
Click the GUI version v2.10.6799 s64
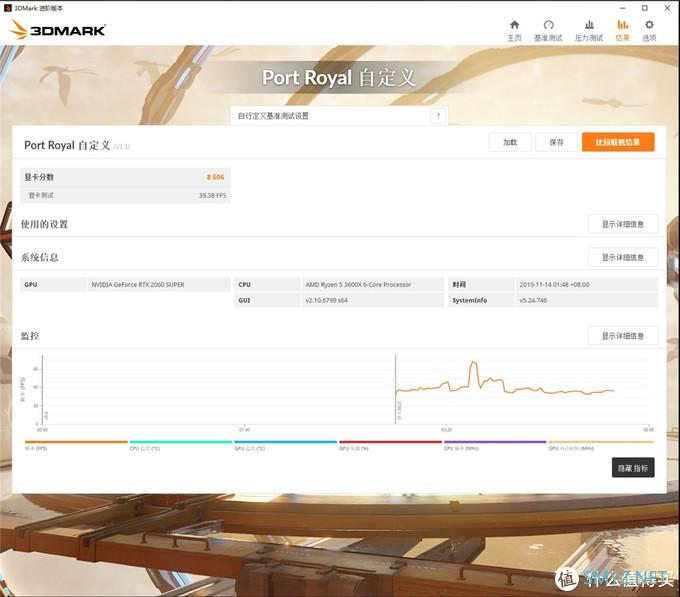click(x=327, y=300)
